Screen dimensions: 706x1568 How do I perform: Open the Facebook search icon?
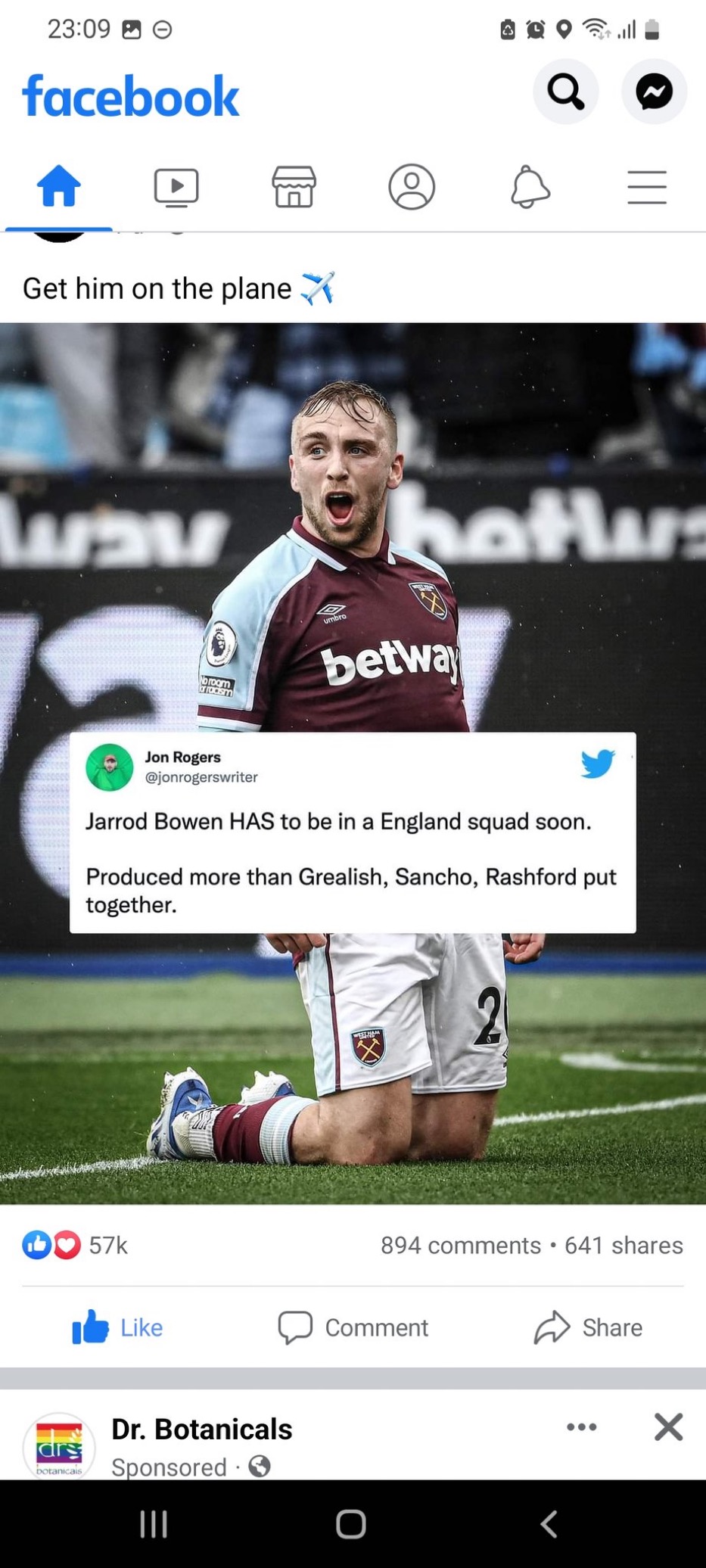click(566, 92)
